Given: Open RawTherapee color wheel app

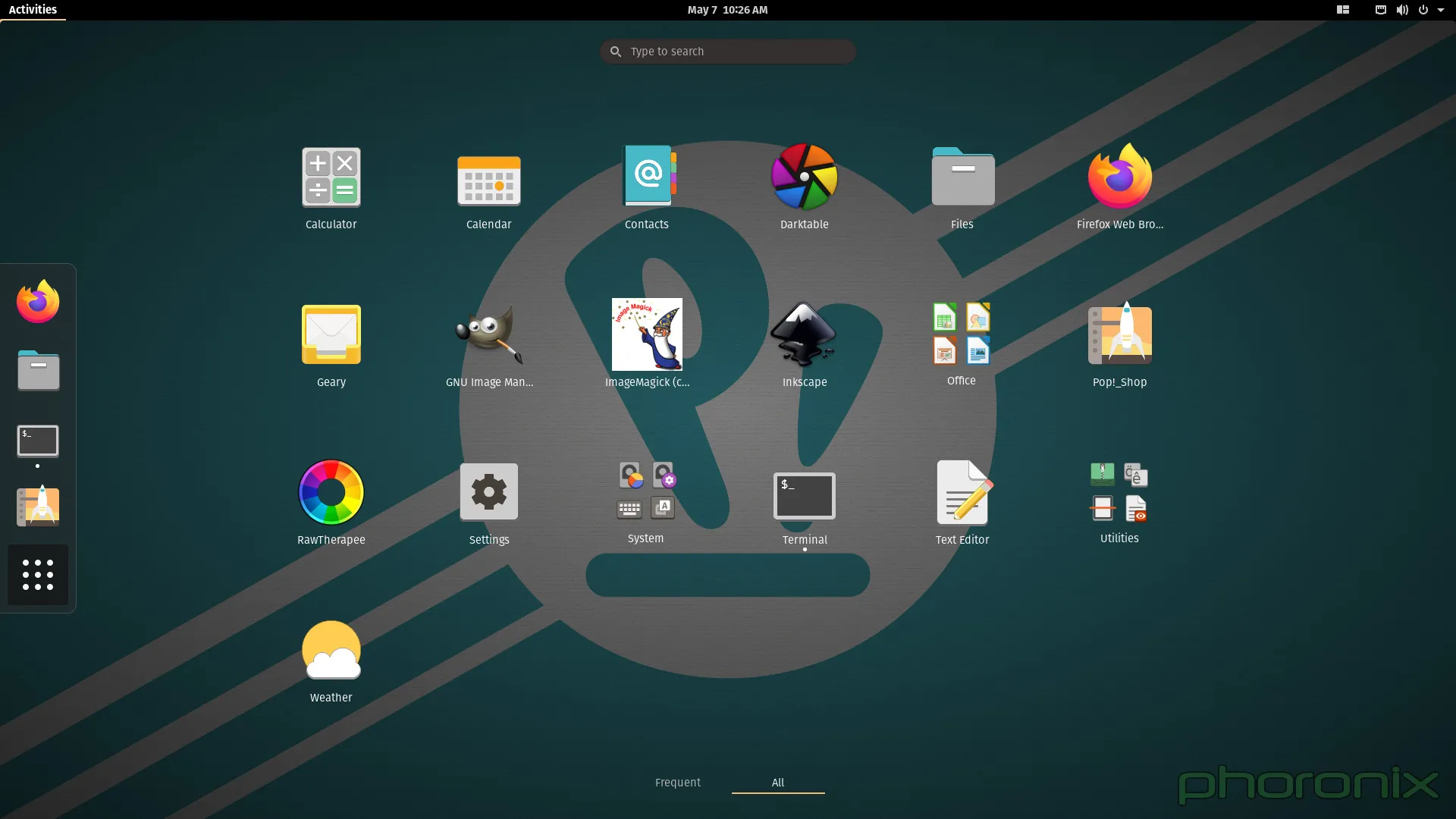Looking at the screenshot, I should (331, 492).
